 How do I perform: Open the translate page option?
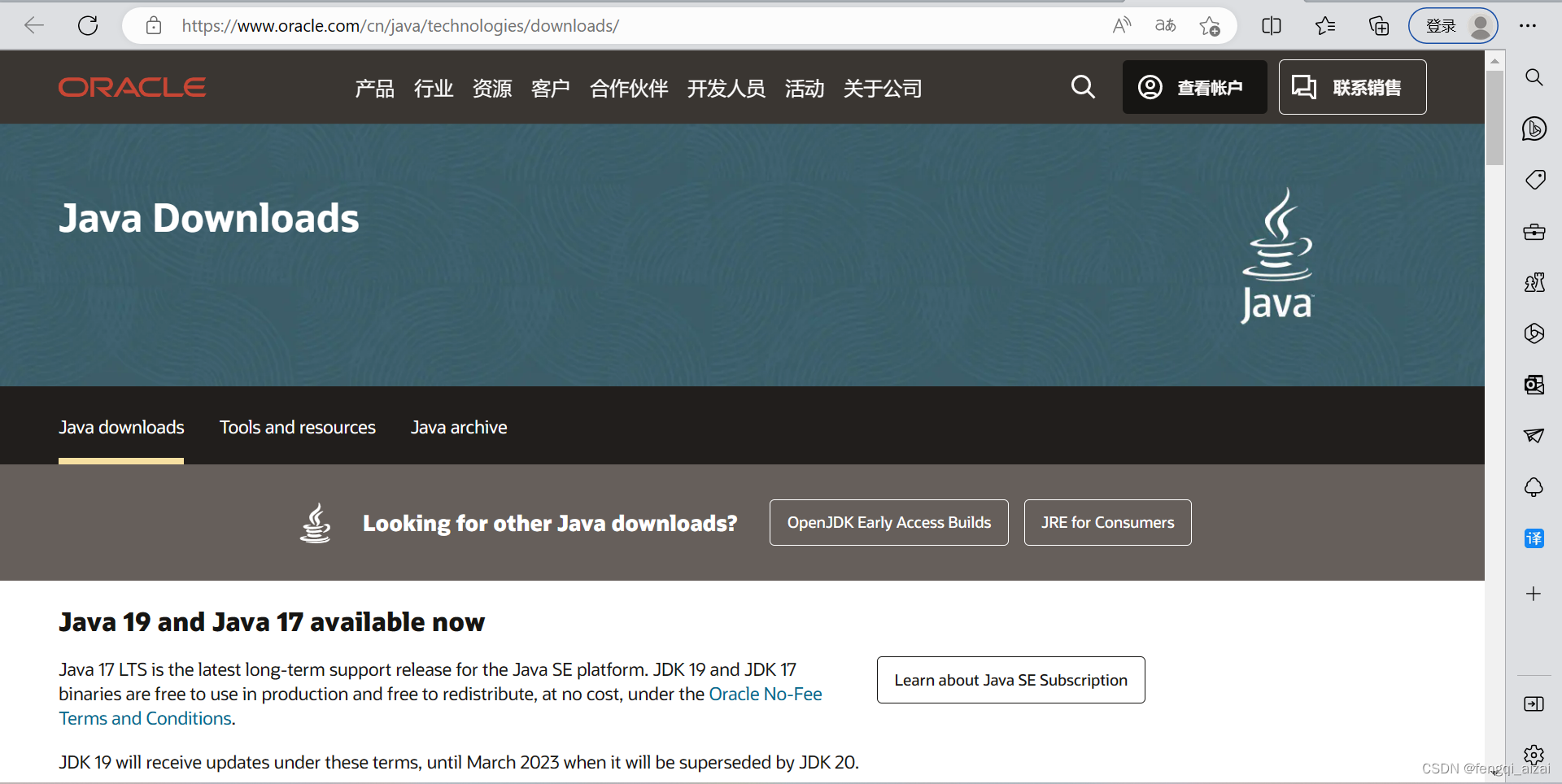point(1166,26)
